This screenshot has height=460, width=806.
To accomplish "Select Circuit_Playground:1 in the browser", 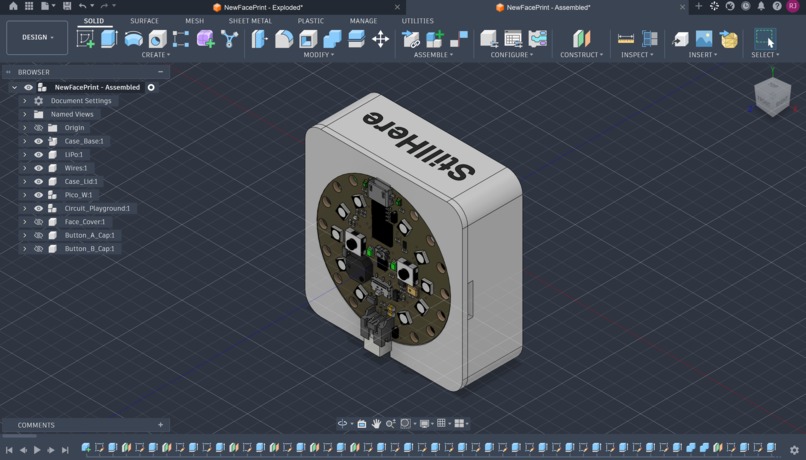I will point(97,208).
